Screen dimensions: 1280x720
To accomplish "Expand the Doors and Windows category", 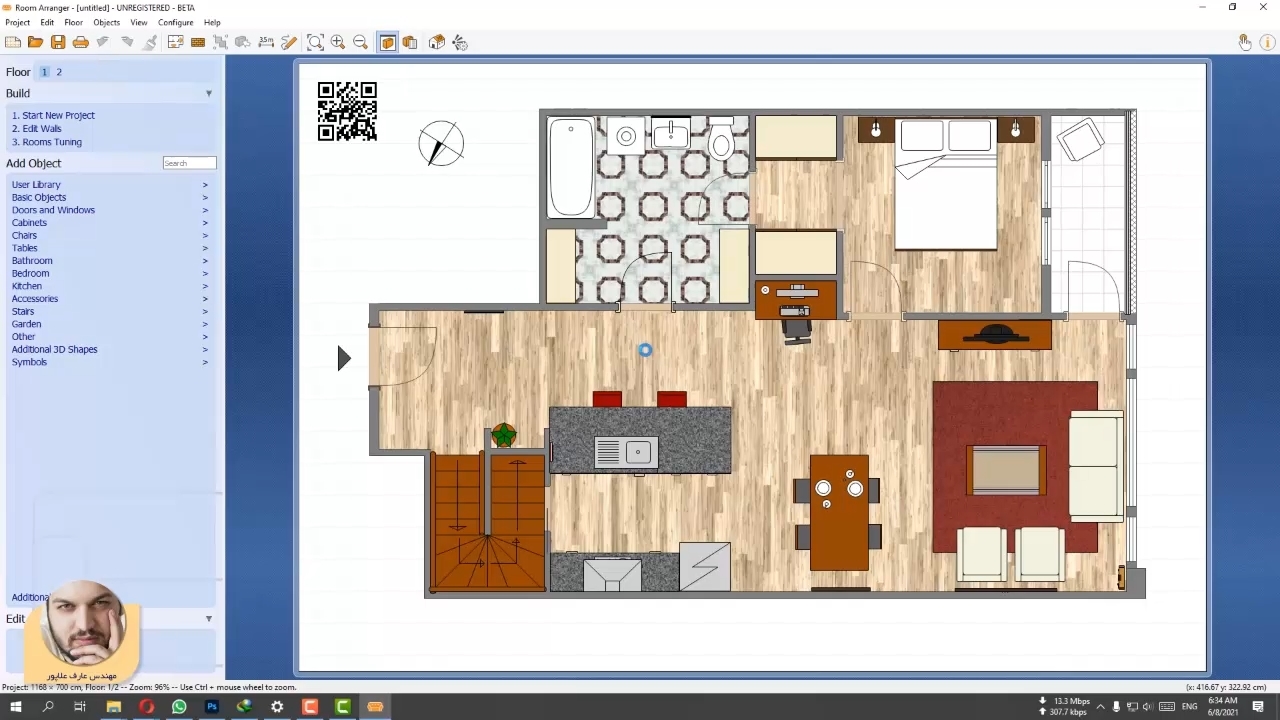I will click(x=53, y=210).
